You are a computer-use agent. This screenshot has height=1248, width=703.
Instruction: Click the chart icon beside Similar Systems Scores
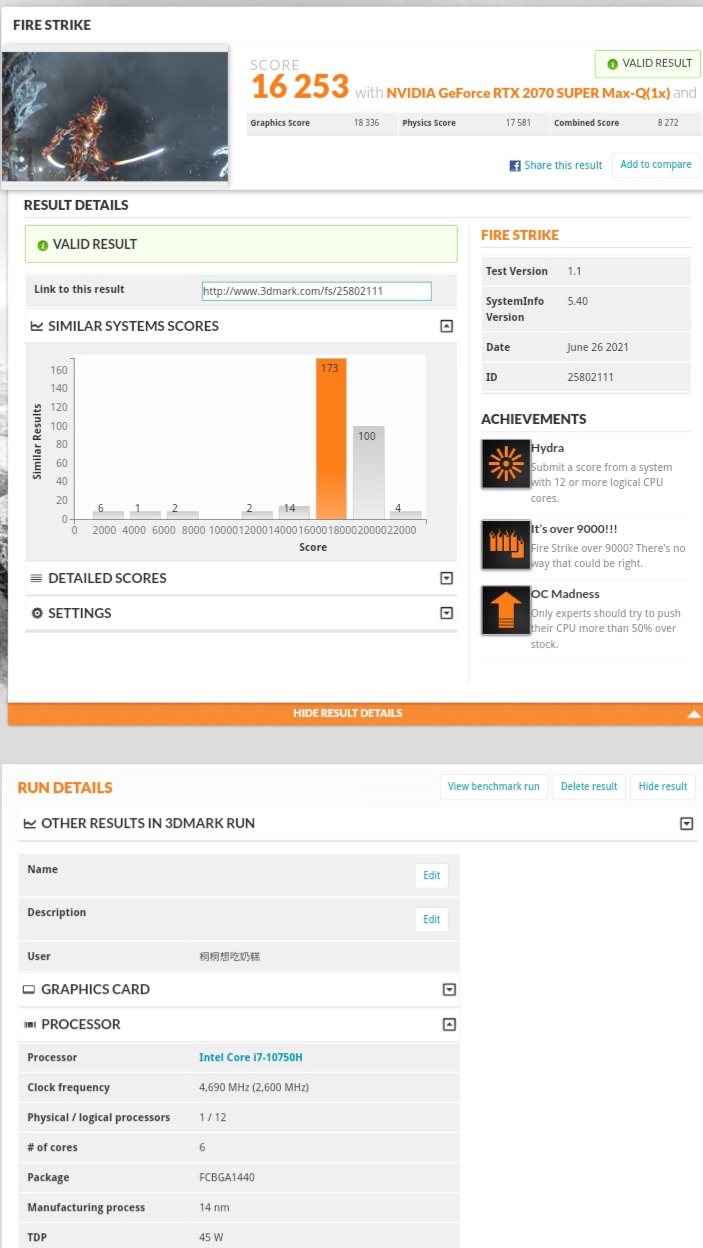coord(37,326)
